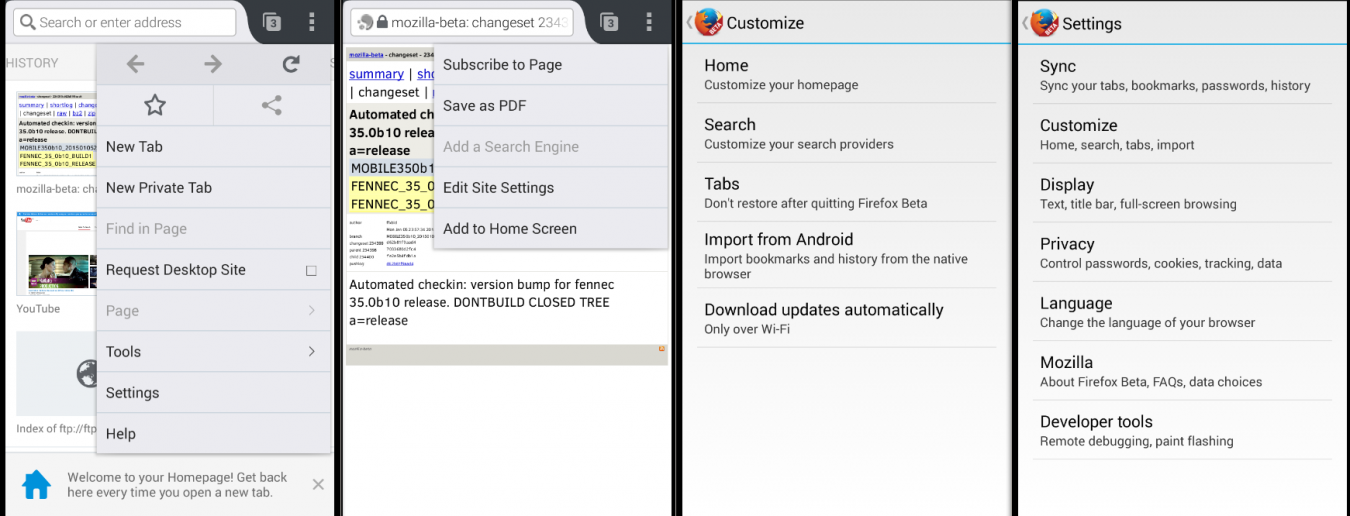
Task: Tap the share icon in the menu
Action: [x=271, y=105]
